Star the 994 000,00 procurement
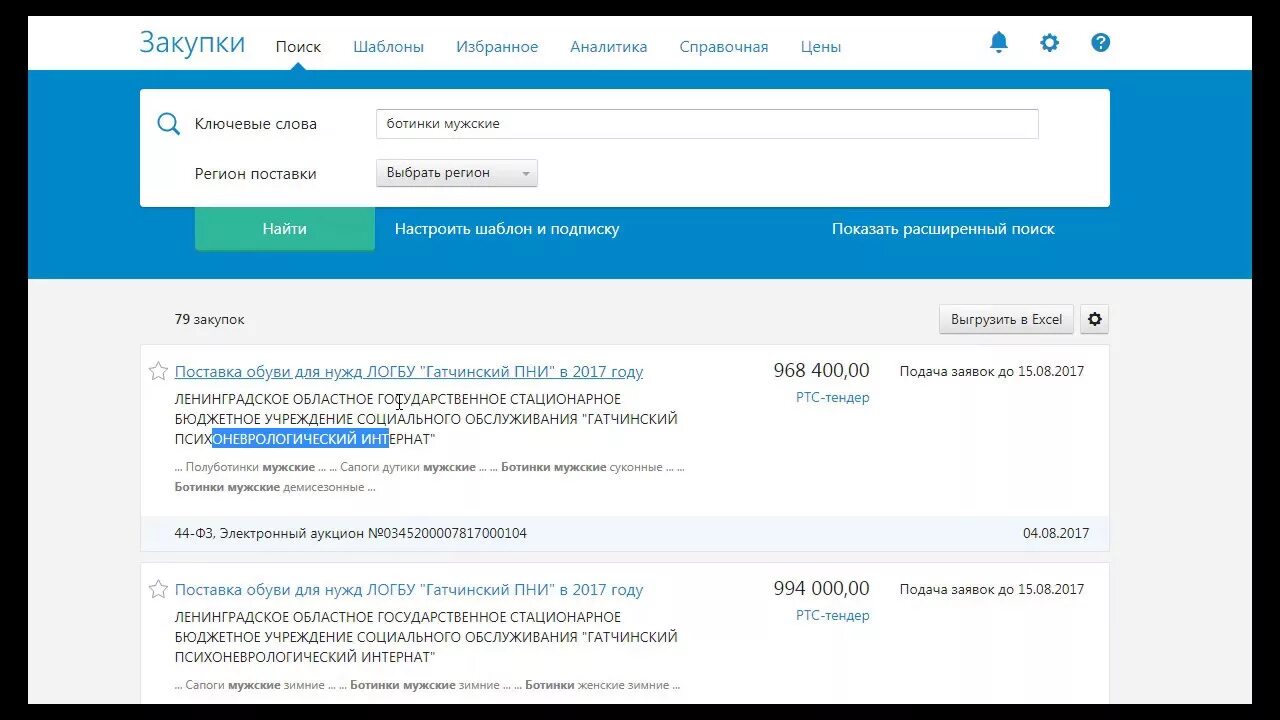This screenshot has height=720, width=1280. pos(158,589)
